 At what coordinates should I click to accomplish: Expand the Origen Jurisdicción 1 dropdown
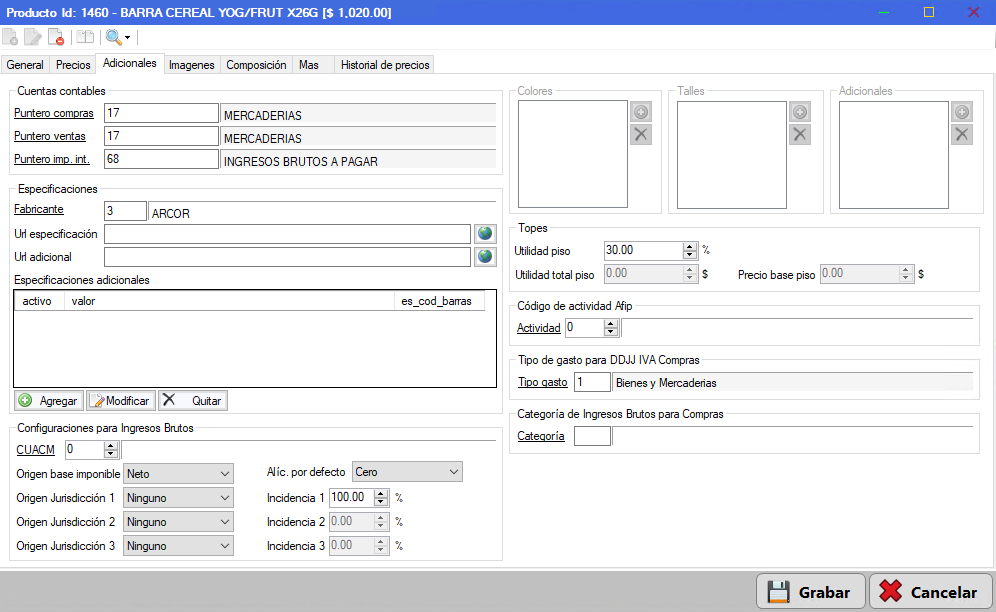tap(225, 498)
